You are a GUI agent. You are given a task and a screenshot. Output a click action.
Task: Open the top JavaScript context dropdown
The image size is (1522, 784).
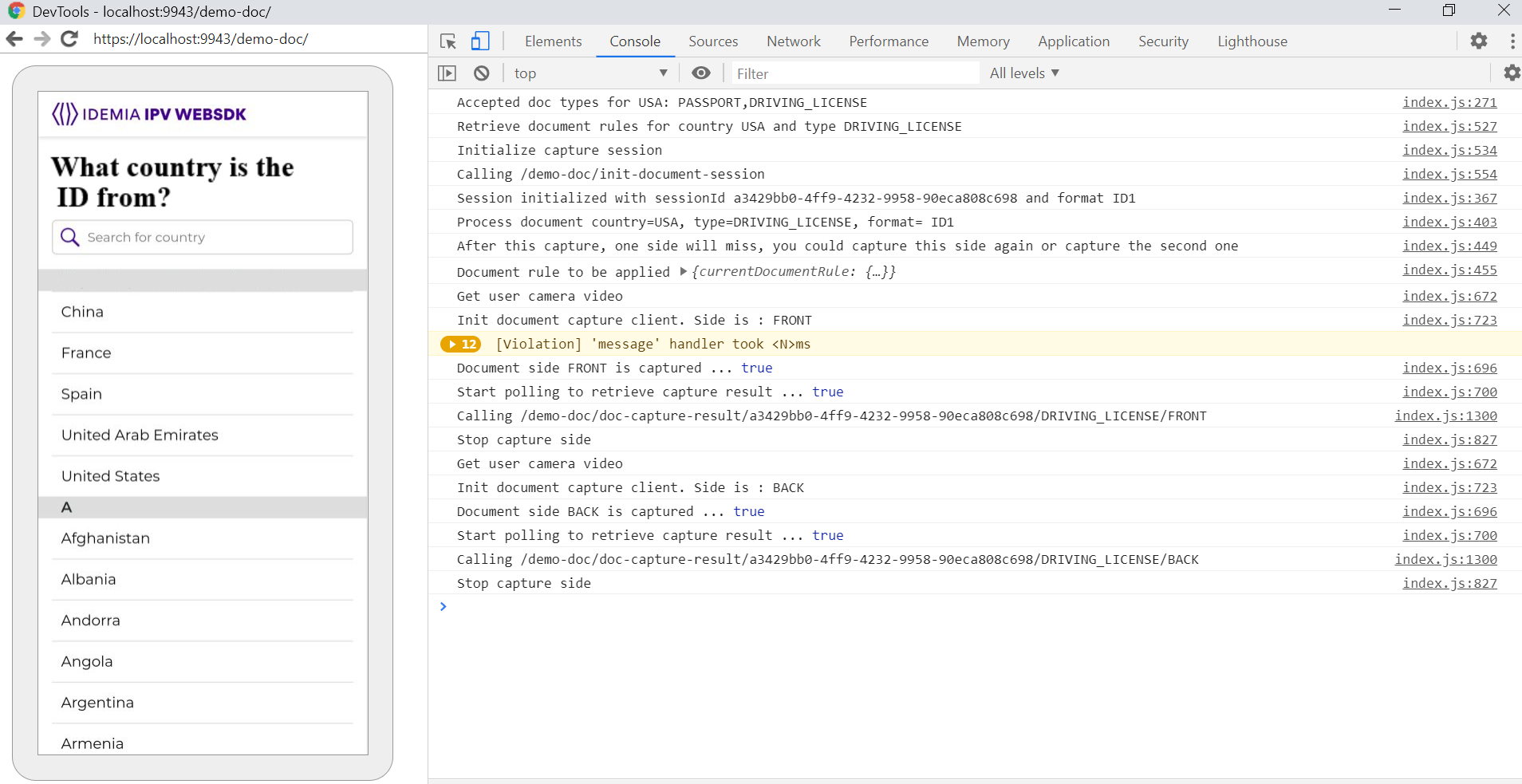point(590,73)
